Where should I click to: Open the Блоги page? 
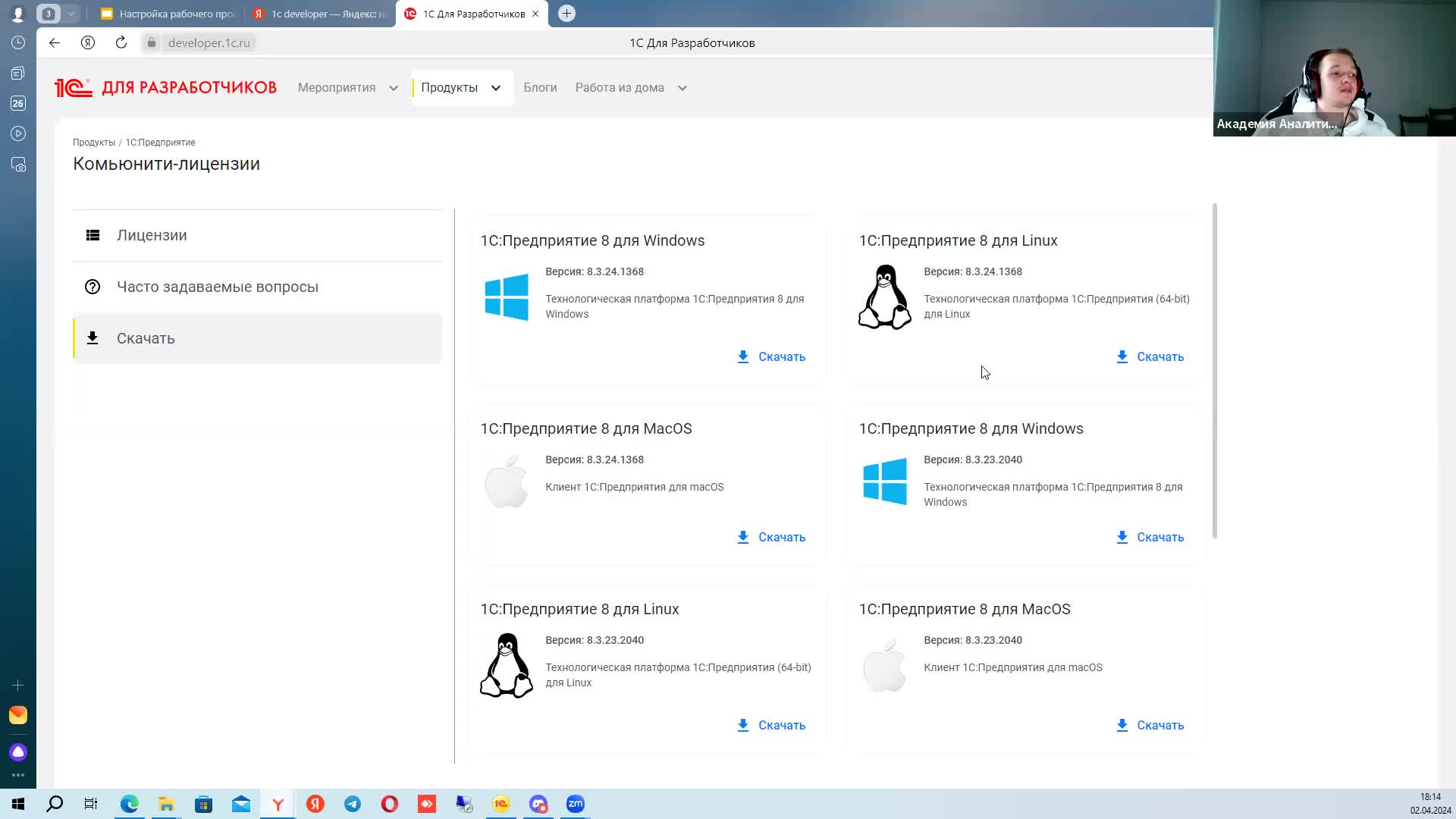point(540,87)
